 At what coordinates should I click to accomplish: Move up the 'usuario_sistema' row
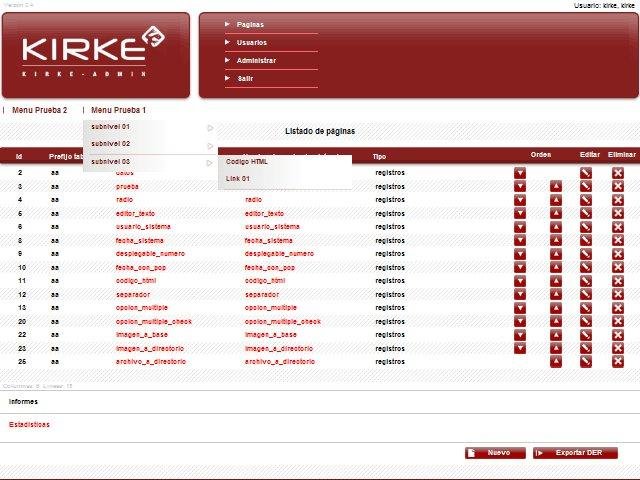click(556, 227)
